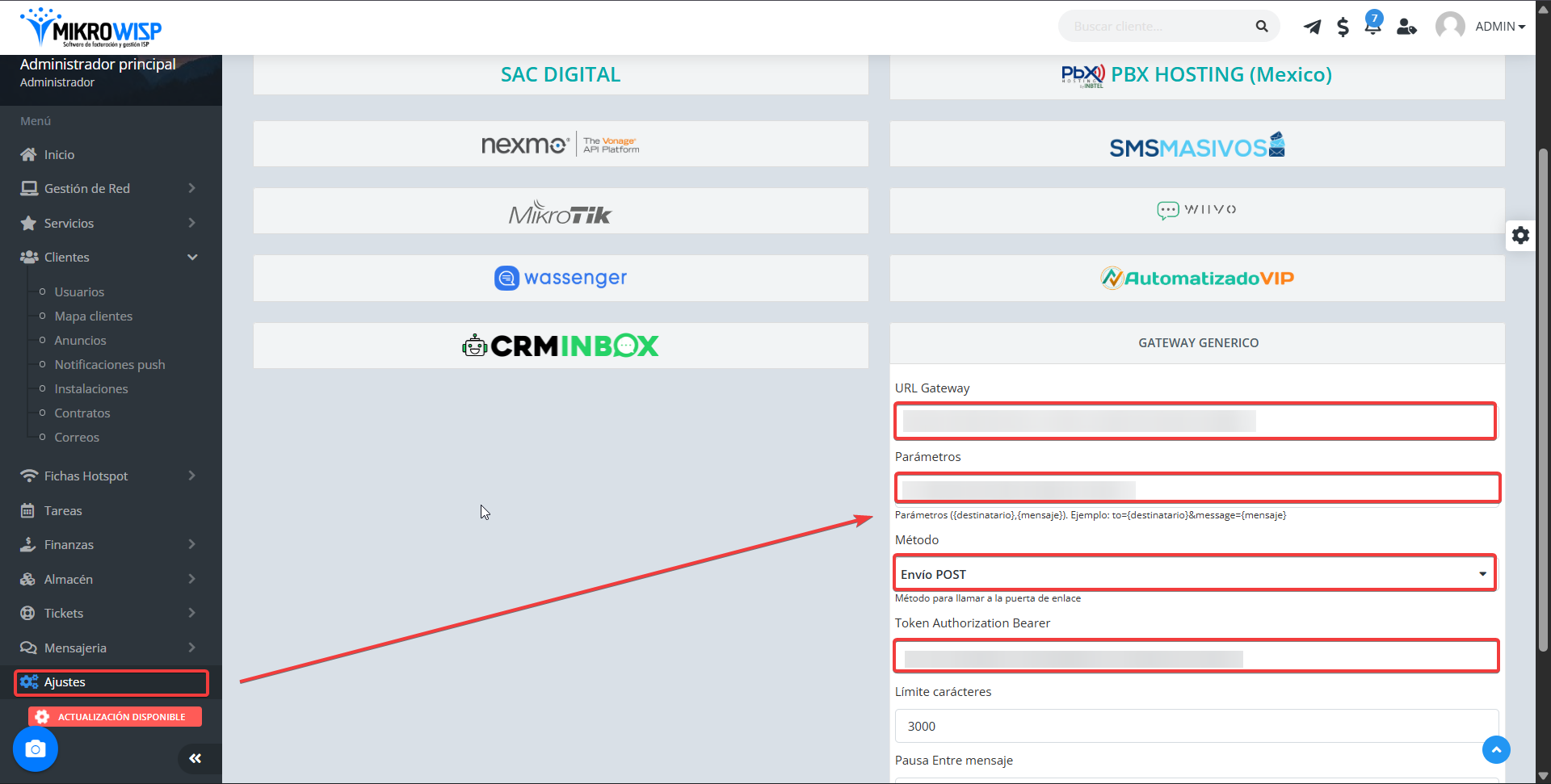
Task: Open Instalaciones submenu item
Action: (x=91, y=388)
